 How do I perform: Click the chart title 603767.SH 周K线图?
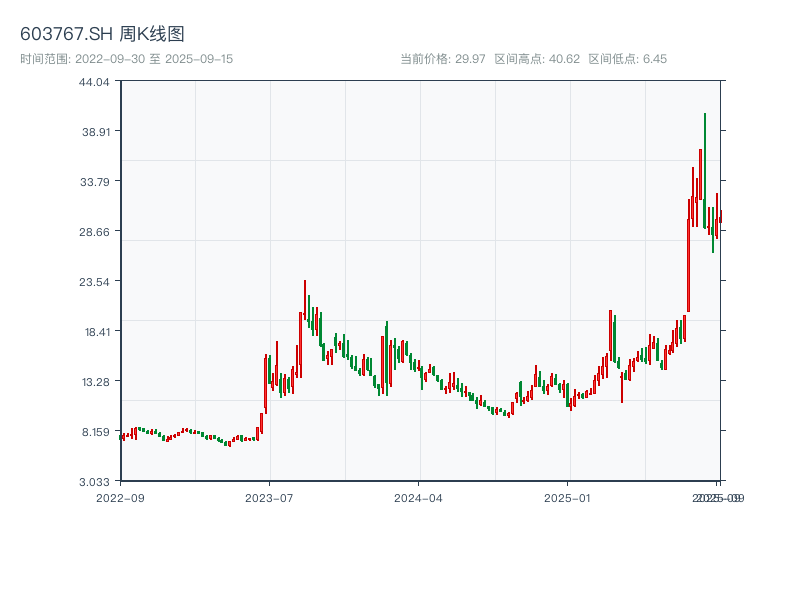102,34
